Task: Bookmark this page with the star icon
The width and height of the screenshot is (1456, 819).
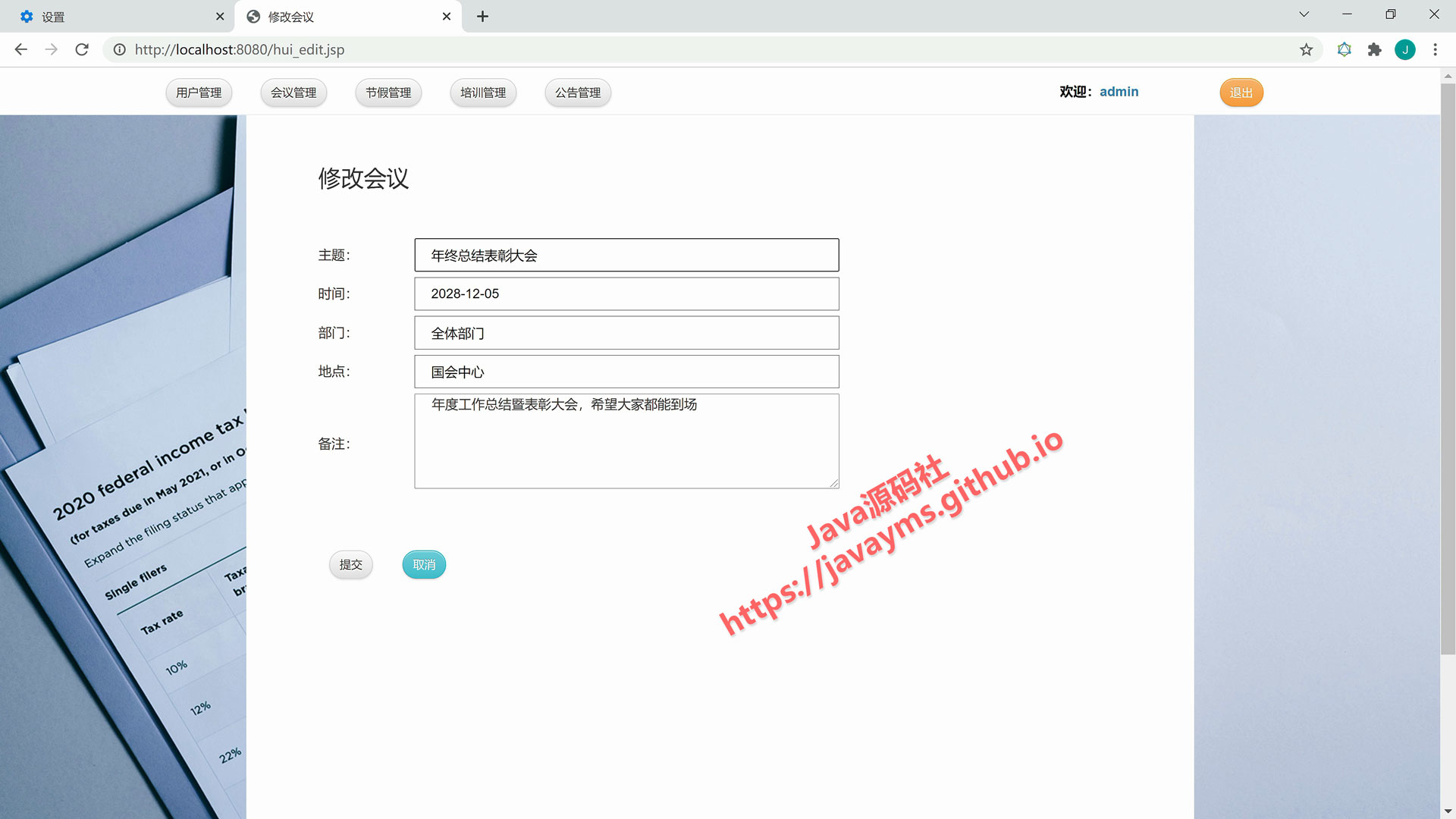Action: click(1306, 49)
